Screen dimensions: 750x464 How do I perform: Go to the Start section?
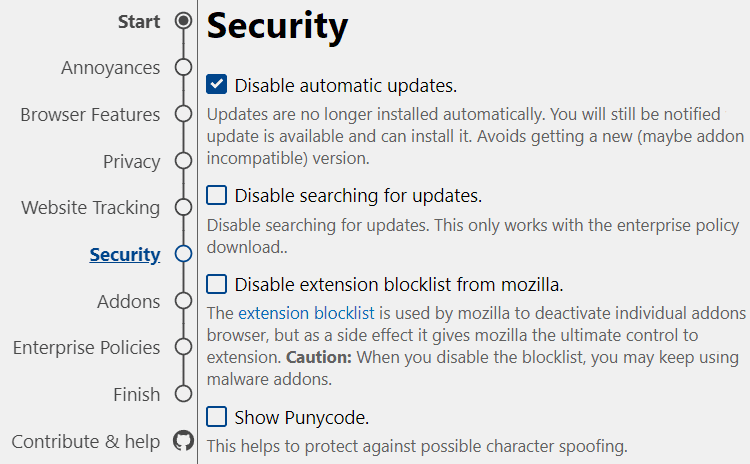pyautogui.click(x=139, y=22)
